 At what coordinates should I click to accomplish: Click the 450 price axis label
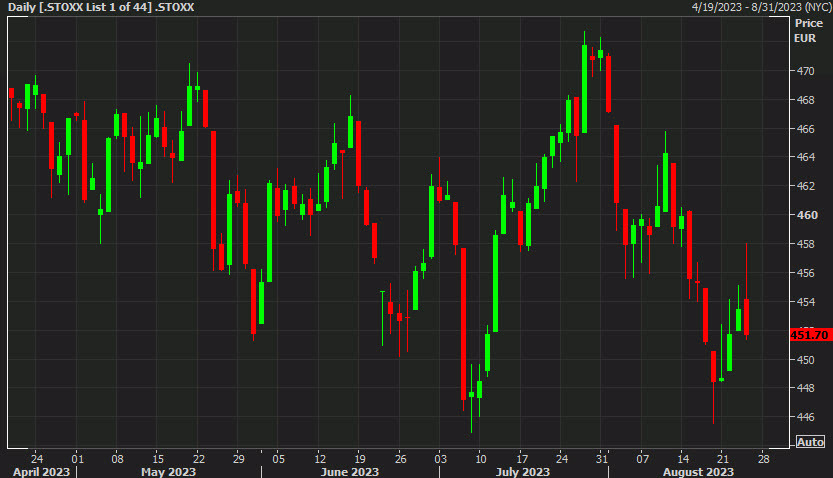point(805,360)
